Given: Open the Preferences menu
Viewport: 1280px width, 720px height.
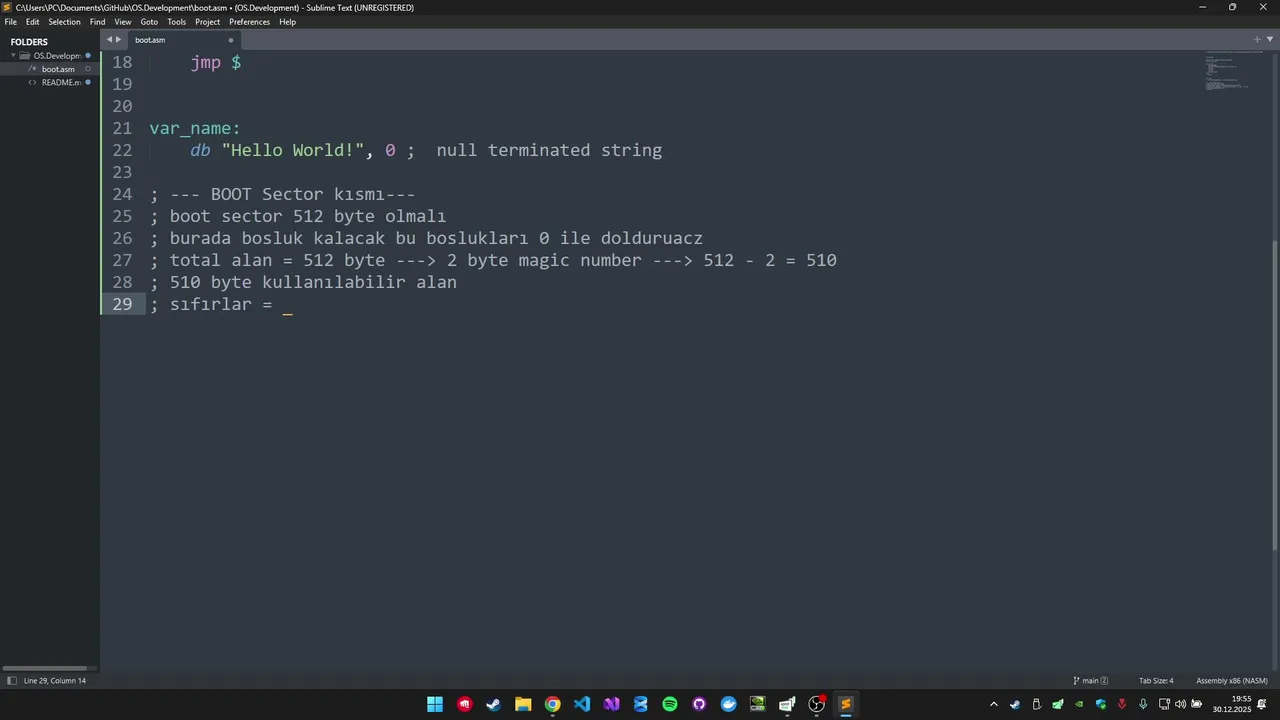Looking at the screenshot, I should pyautogui.click(x=249, y=22).
